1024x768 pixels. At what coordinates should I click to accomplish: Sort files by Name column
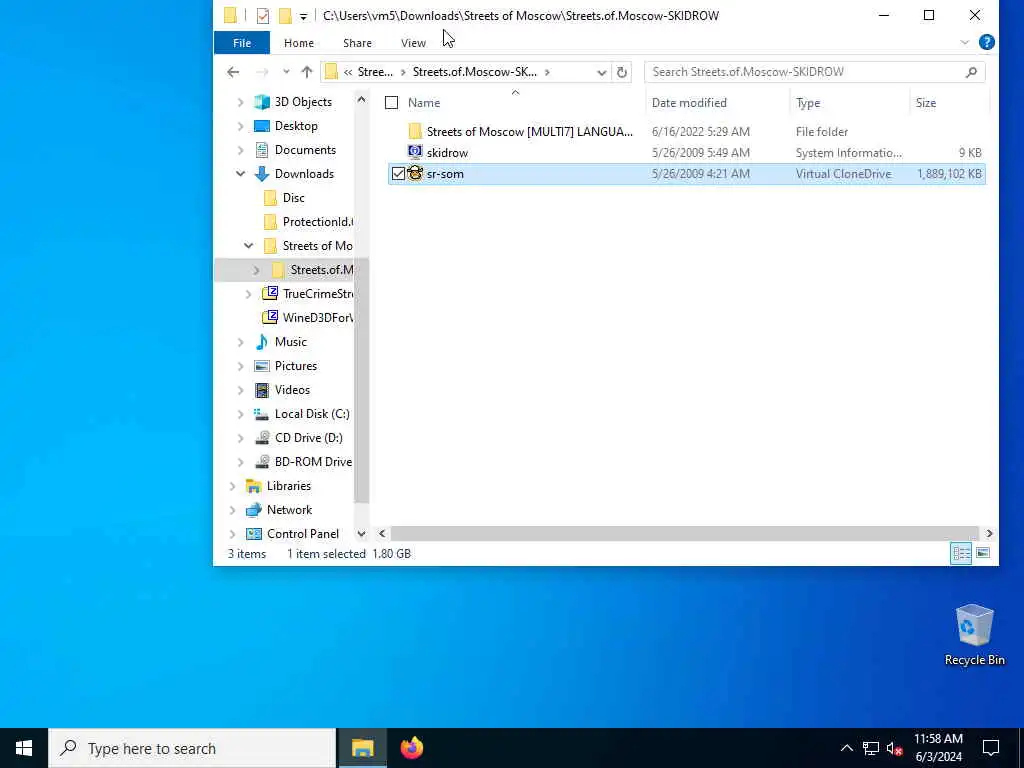(424, 103)
